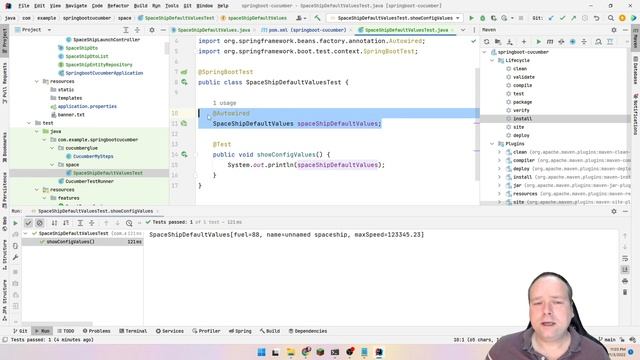
Task: Run the showConfigValues configuration from the toolbar
Action: tap(471, 18)
